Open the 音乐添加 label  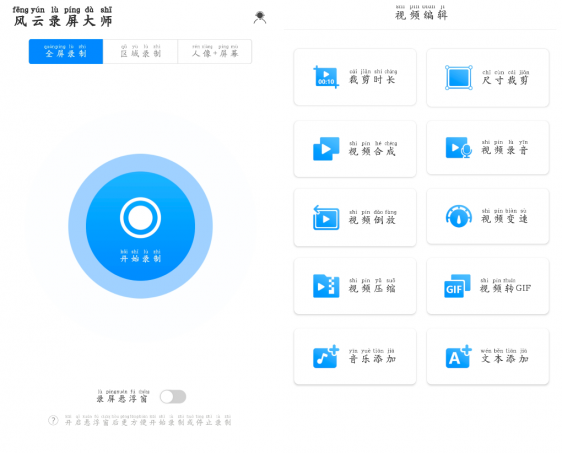pos(372,356)
